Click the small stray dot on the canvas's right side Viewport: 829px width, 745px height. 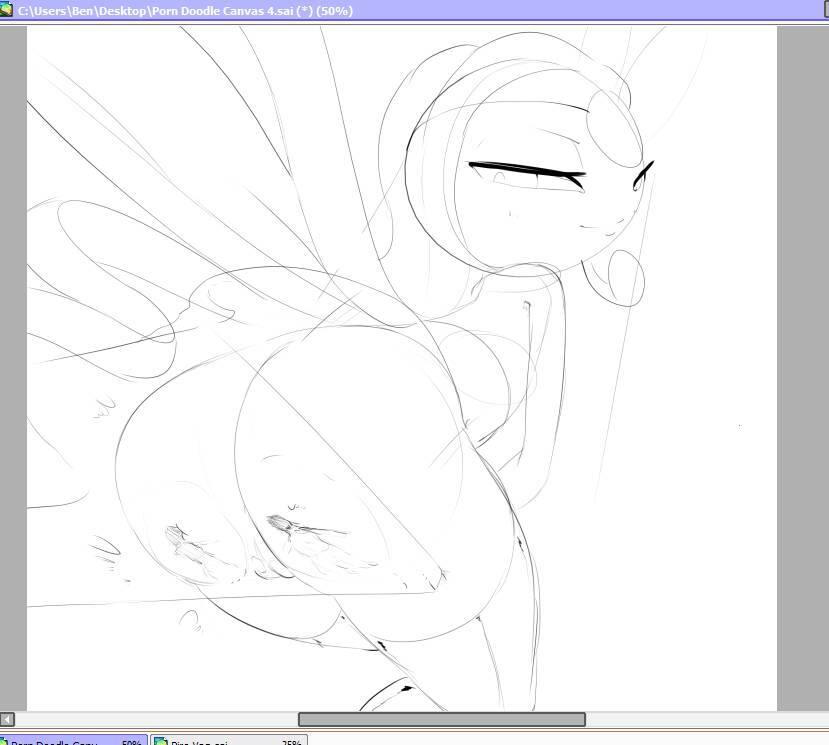[740, 426]
